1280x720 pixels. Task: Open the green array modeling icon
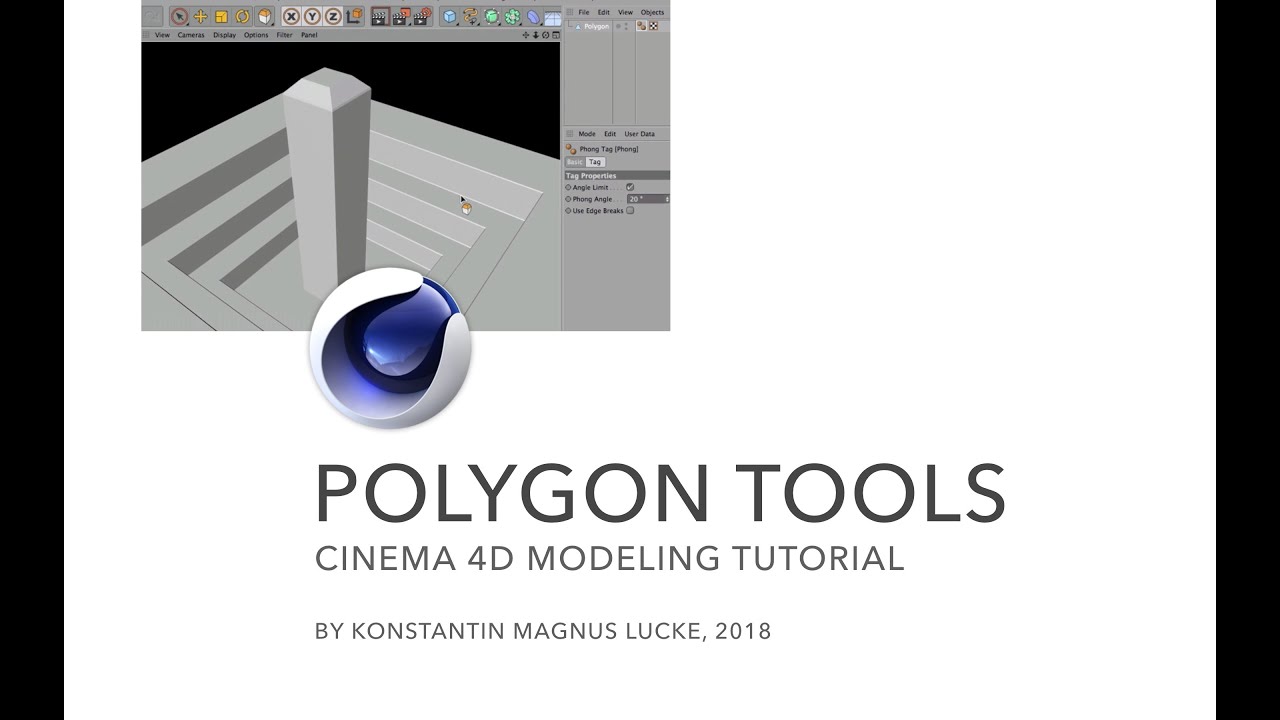pyautogui.click(x=512, y=16)
